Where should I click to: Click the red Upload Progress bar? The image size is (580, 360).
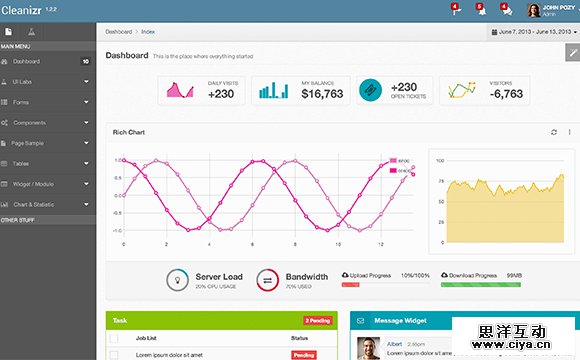tap(350, 285)
